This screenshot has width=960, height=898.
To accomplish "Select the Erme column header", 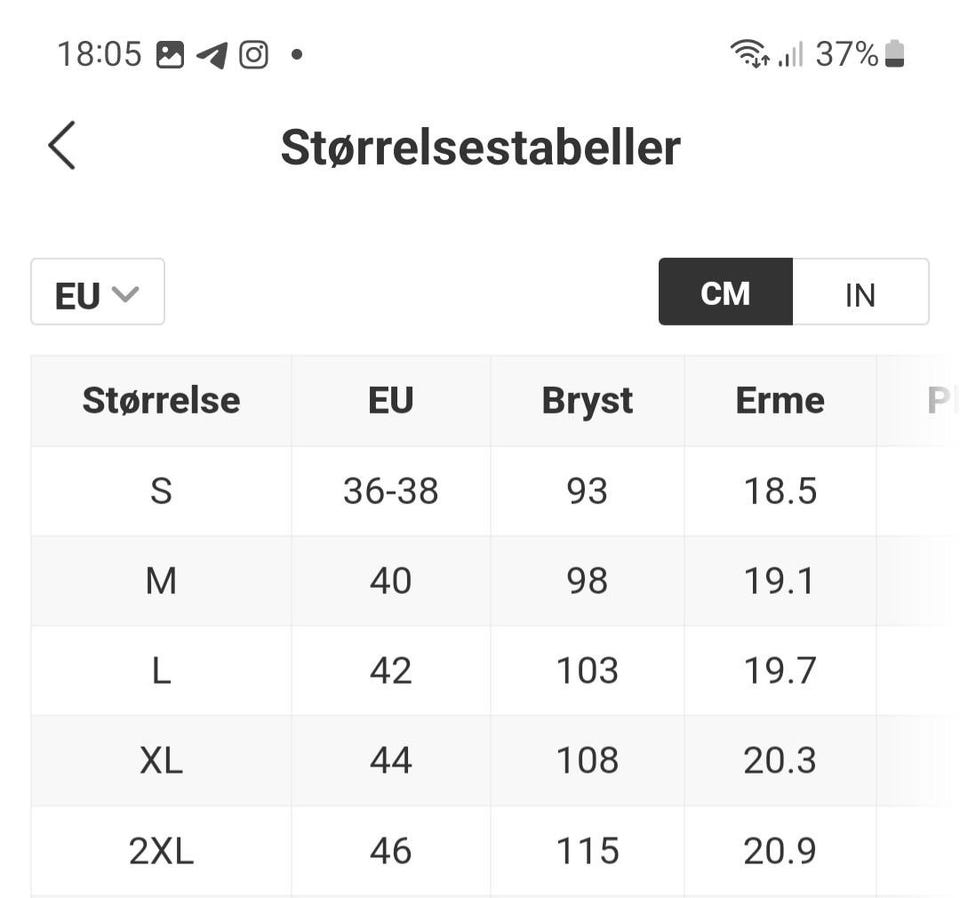I will coord(780,401).
